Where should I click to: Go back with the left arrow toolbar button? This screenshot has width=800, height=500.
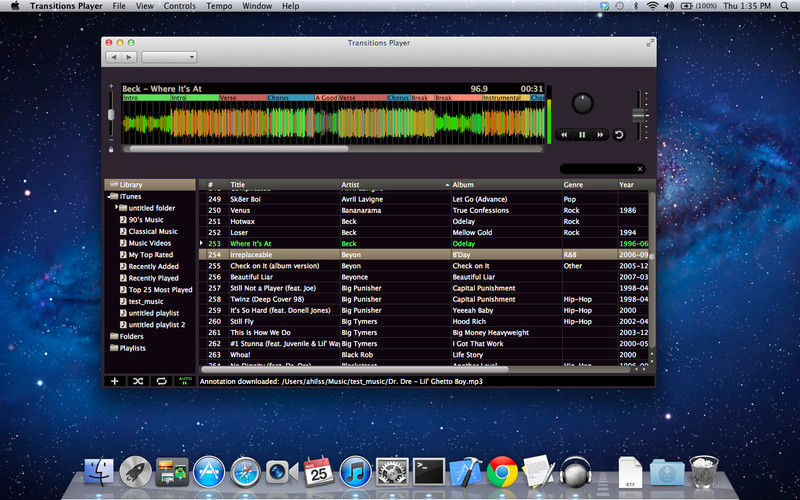(114, 57)
